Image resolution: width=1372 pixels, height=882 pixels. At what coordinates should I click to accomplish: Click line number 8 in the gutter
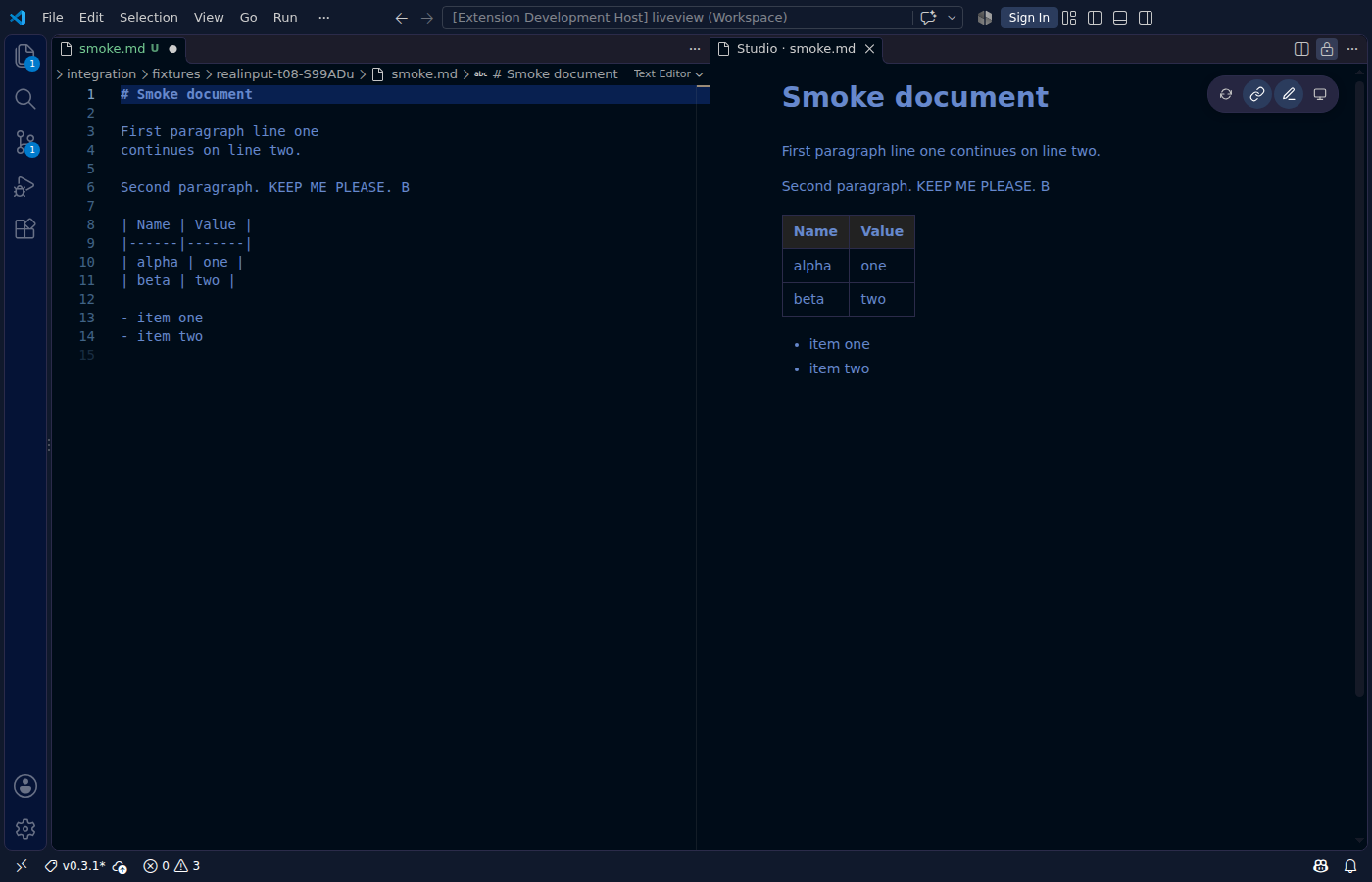[x=90, y=224]
